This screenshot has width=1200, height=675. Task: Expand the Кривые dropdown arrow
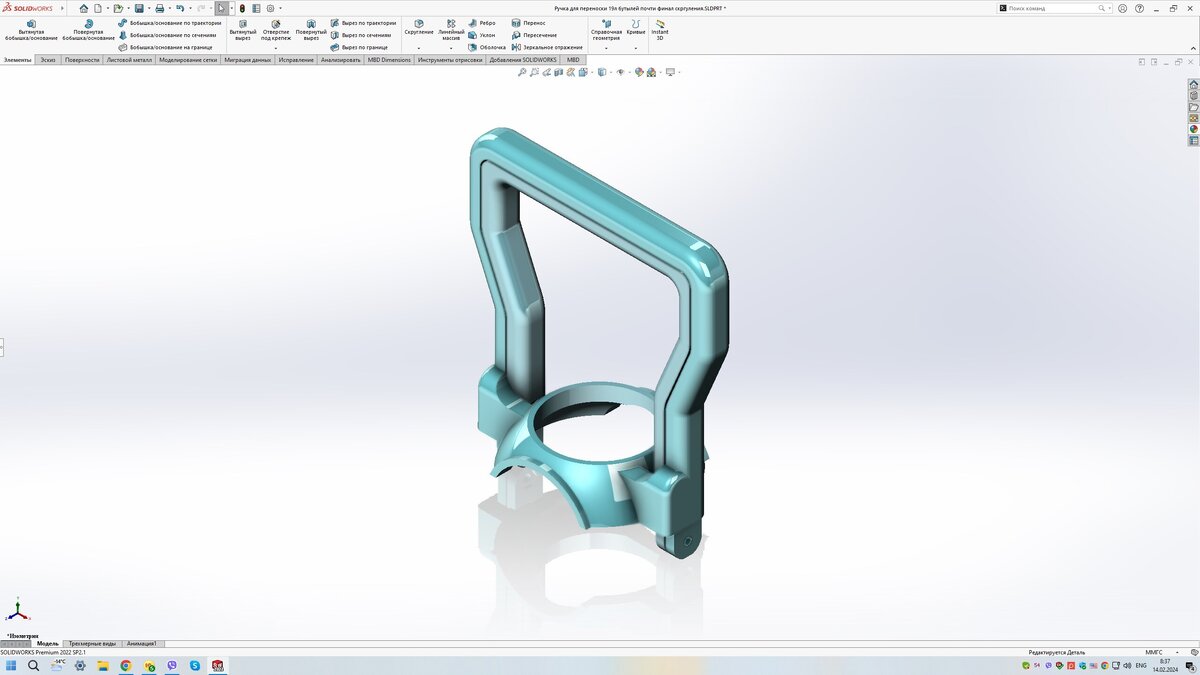click(636, 48)
